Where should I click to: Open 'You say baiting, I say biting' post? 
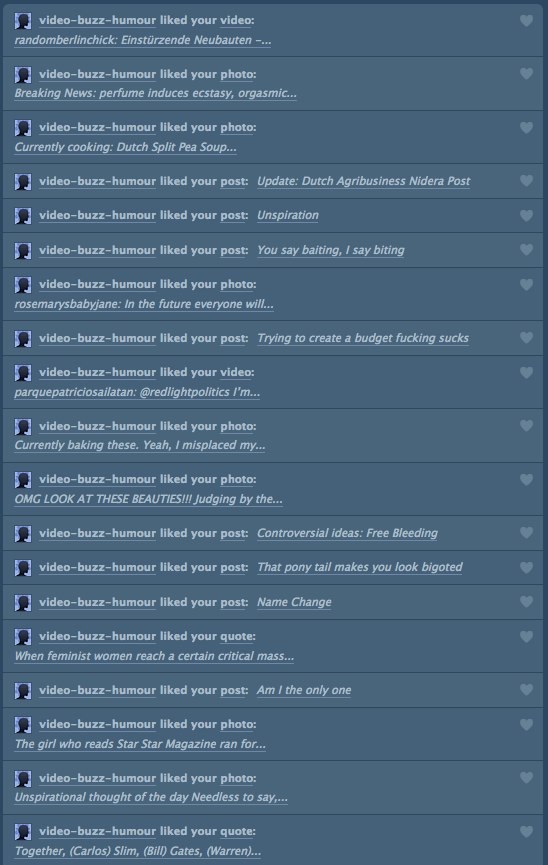331,250
